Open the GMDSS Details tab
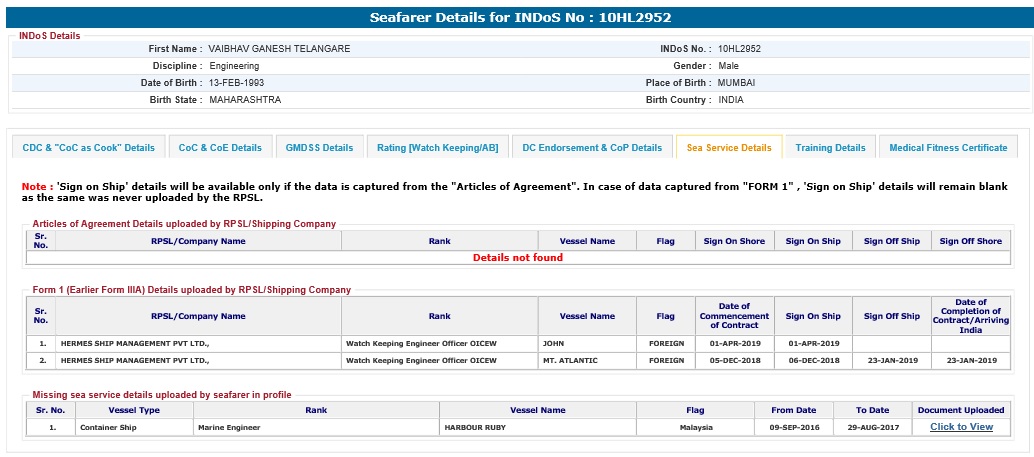This screenshot has height=457, width=1034. [319, 148]
